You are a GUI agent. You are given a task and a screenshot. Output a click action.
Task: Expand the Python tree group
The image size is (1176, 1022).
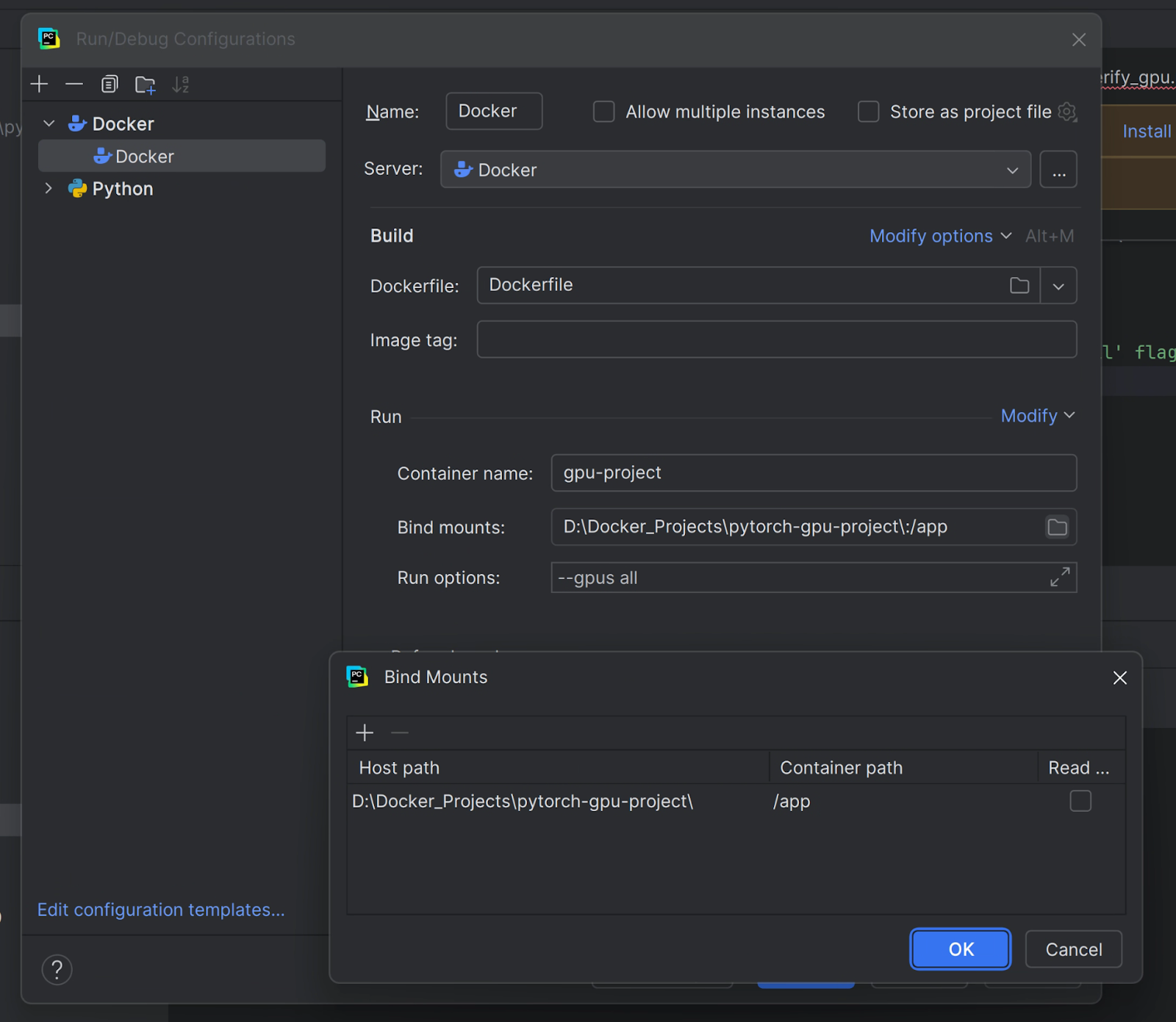(x=49, y=189)
